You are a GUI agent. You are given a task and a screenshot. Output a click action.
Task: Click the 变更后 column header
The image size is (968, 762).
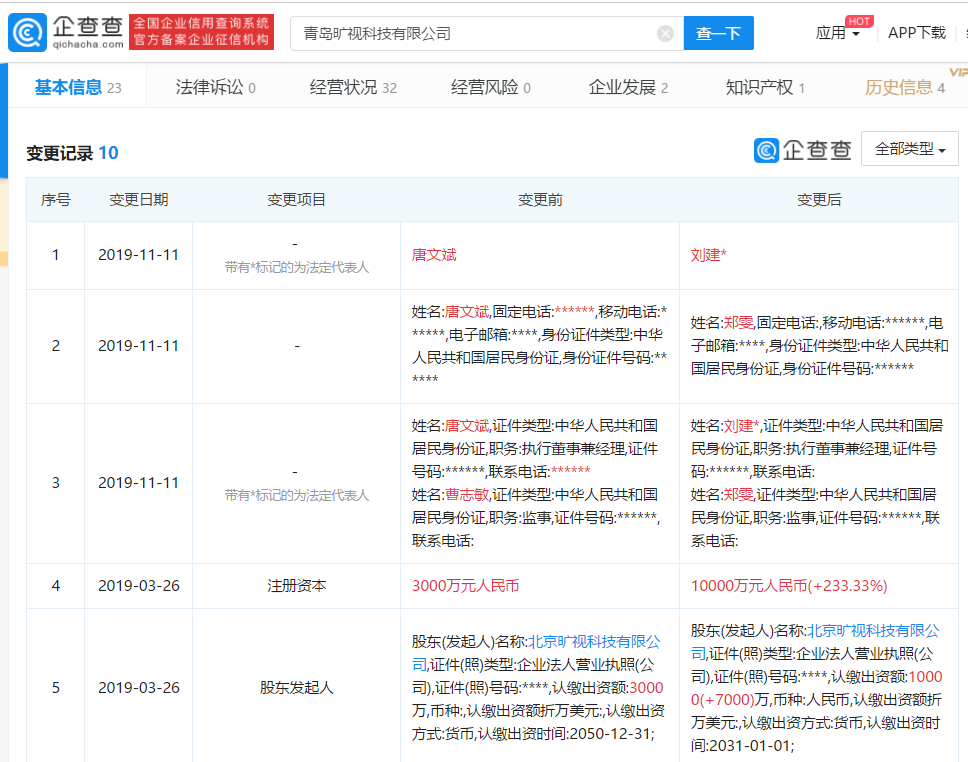point(819,200)
